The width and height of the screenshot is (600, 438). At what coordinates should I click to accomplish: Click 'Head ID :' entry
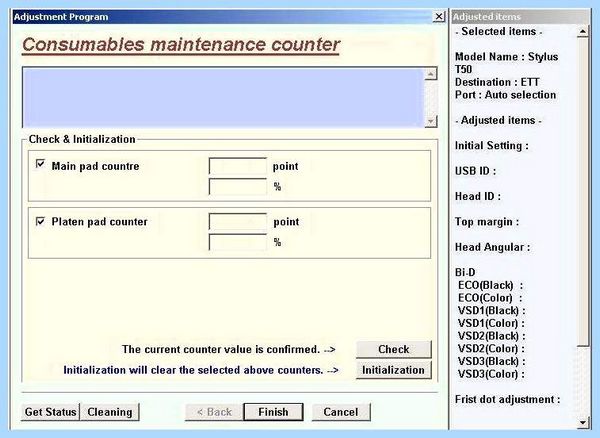[x=478, y=196]
